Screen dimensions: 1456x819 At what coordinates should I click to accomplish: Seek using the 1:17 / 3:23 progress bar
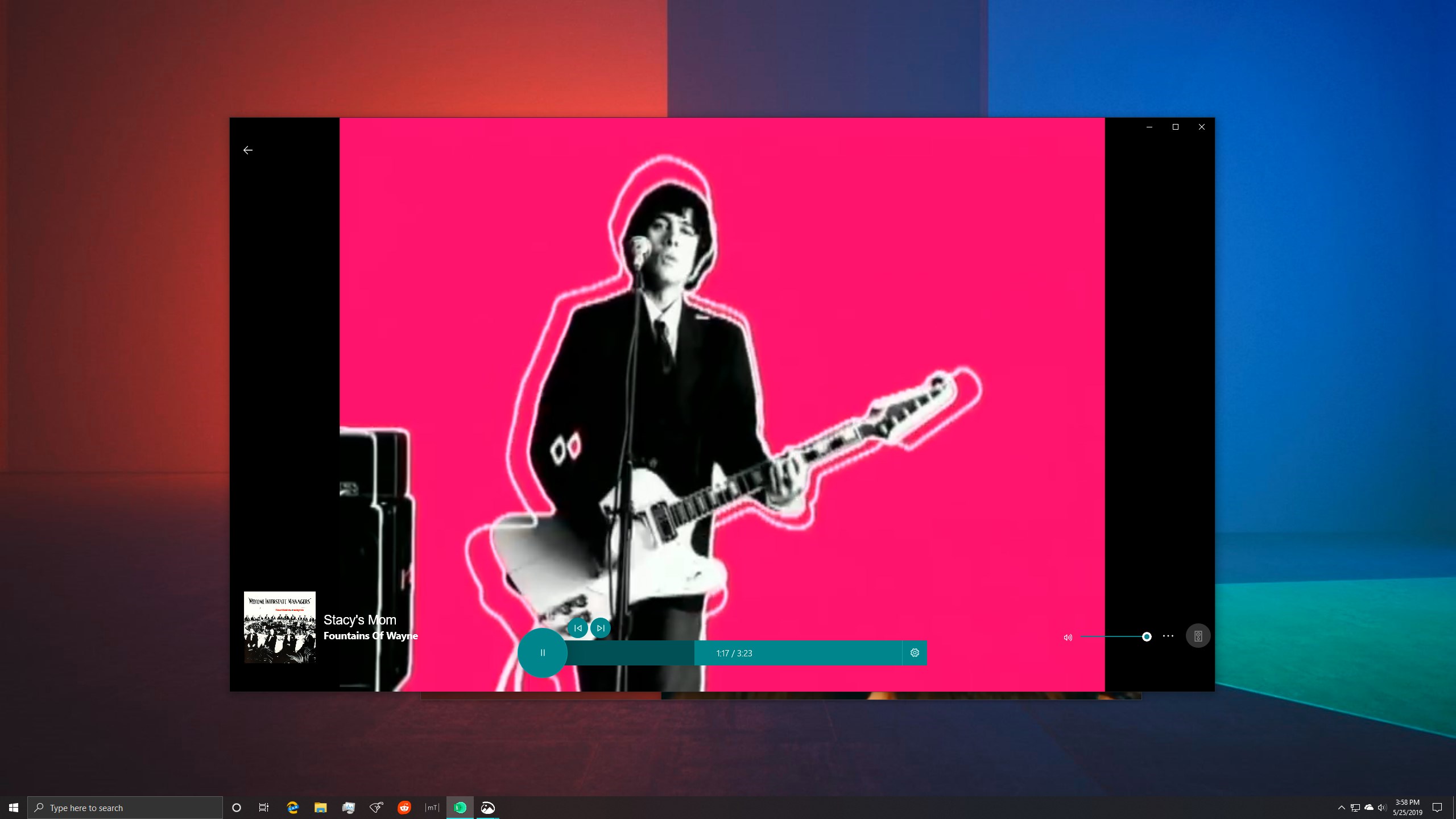coord(796,653)
